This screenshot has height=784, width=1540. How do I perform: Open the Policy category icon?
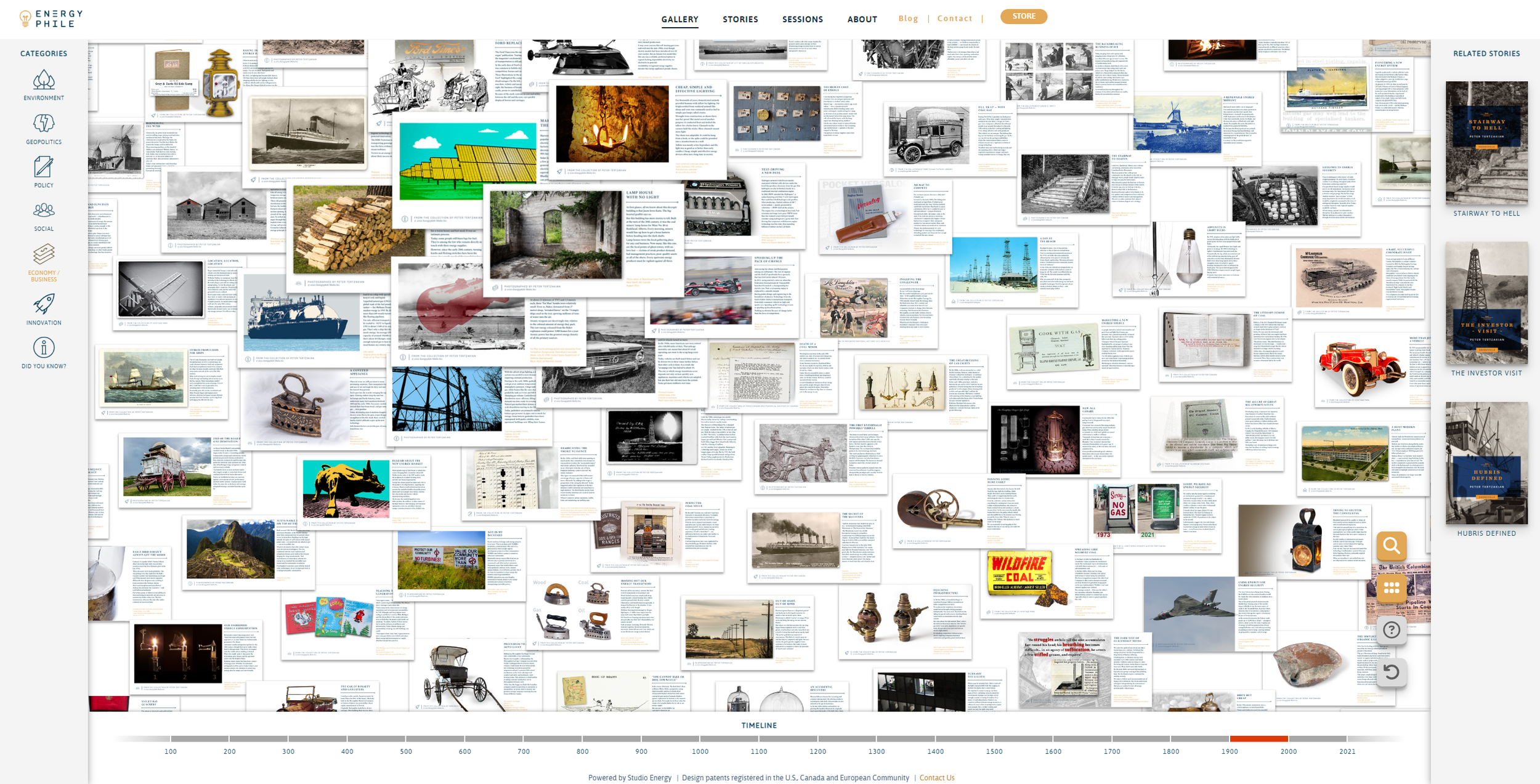(43, 168)
